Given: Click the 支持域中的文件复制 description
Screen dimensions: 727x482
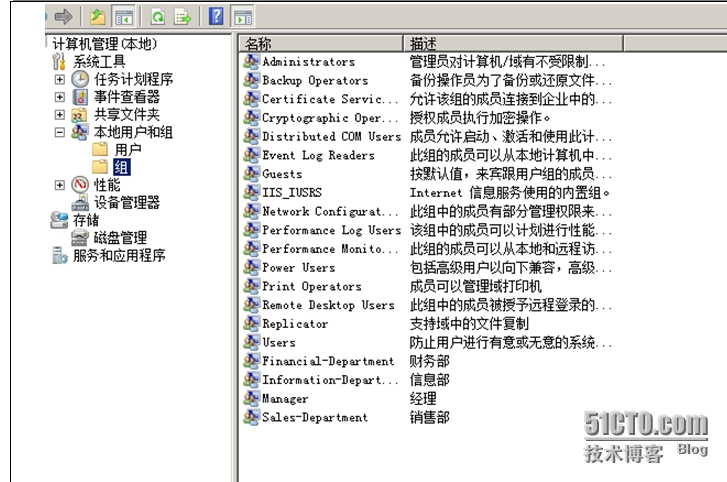Looking at the screenshot, I should click(x=469, y=323).
